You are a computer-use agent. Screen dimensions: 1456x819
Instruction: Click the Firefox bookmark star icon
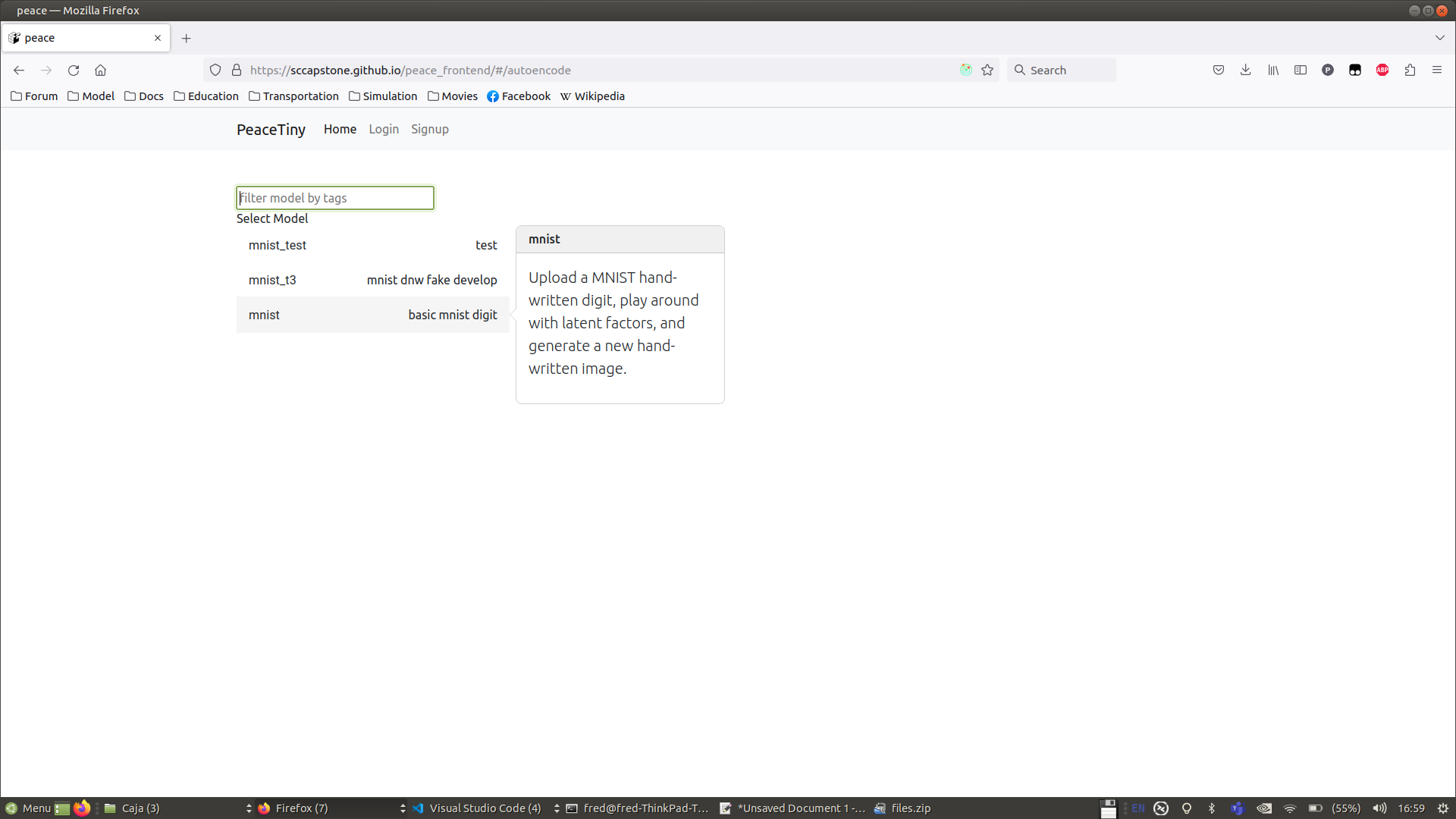987,69
